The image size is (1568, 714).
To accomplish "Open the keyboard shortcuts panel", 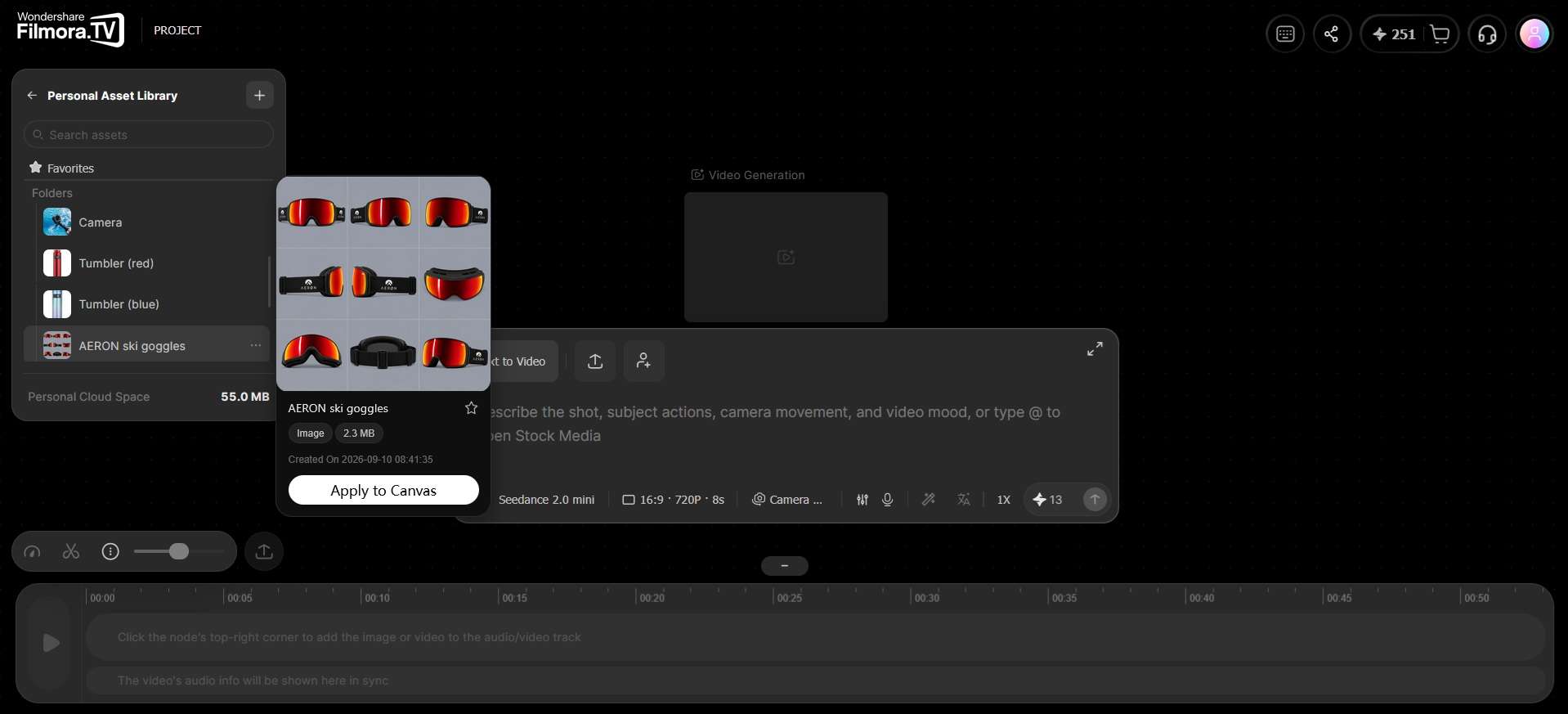I will (x=1285, y=34).
